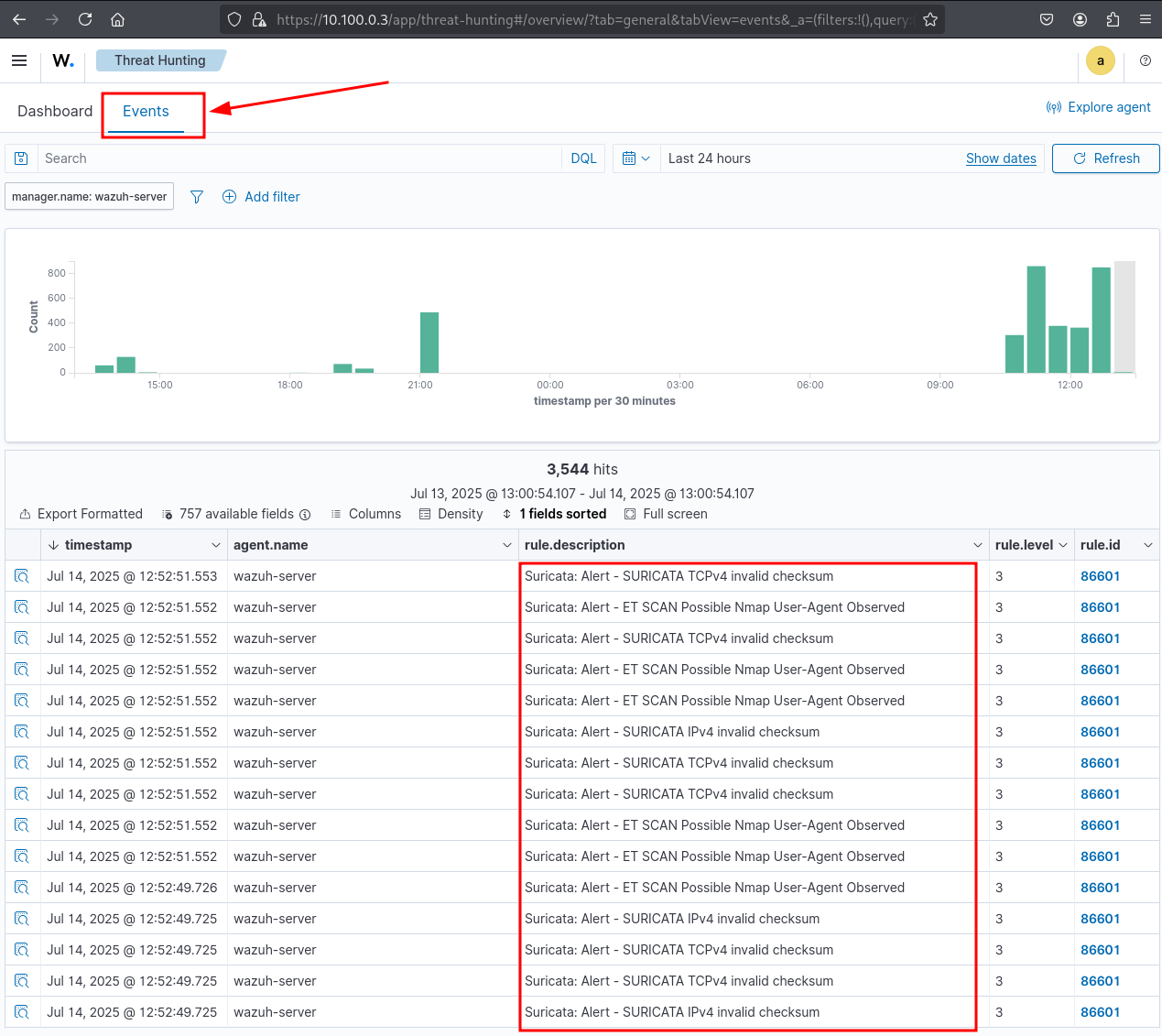Open the tracking protection shield icon
Viewport: 1162px width, 1036px height.
click(234, 19)
